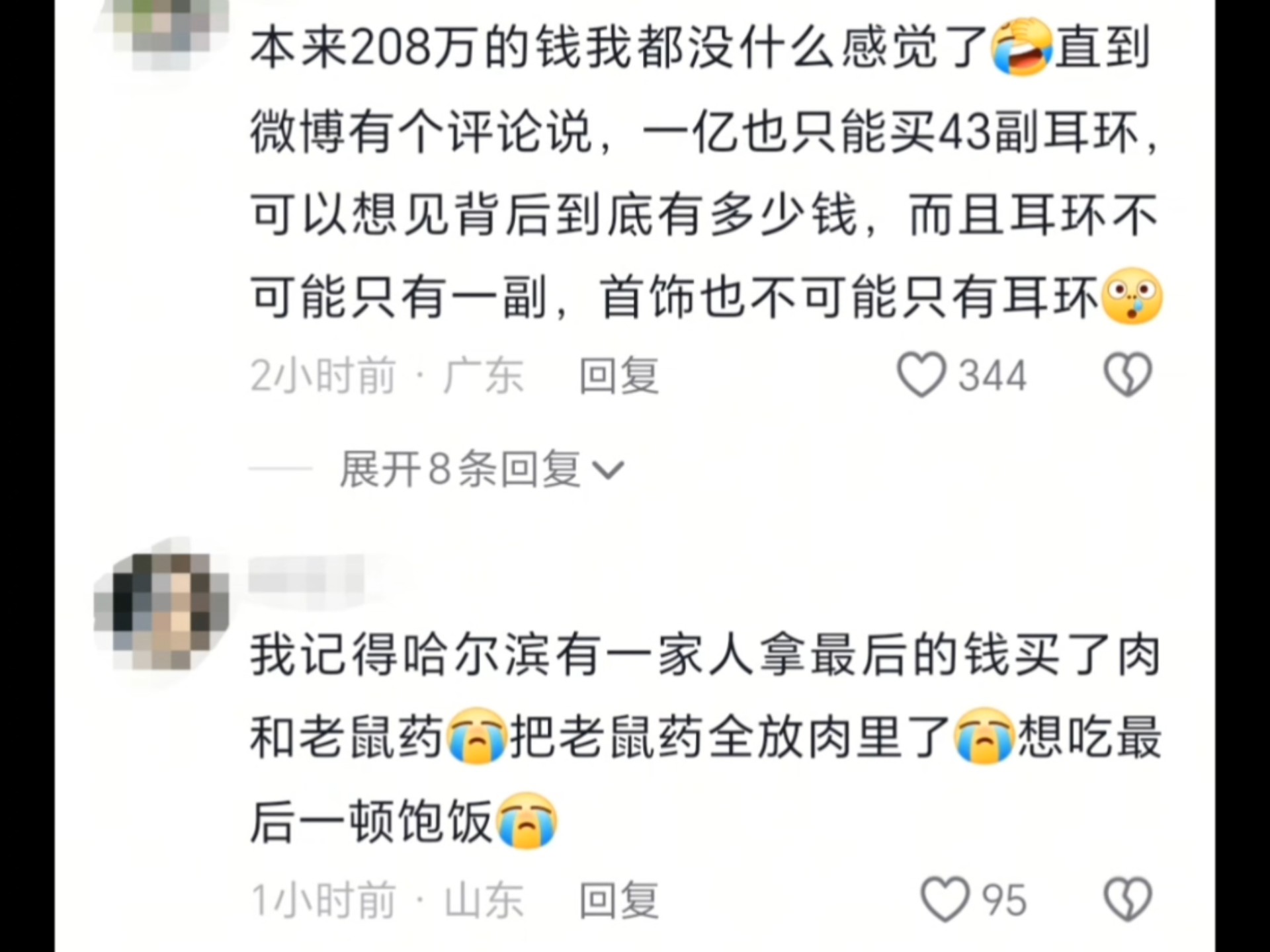Tap the laughing-crying emoji after 感觉了

(x=1021, y=48)
